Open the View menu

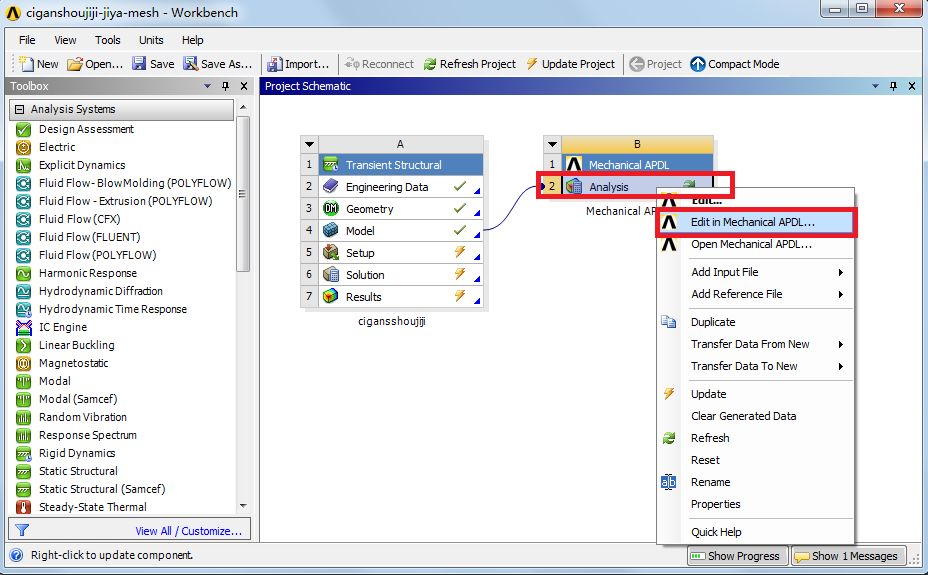coord(65,40)
